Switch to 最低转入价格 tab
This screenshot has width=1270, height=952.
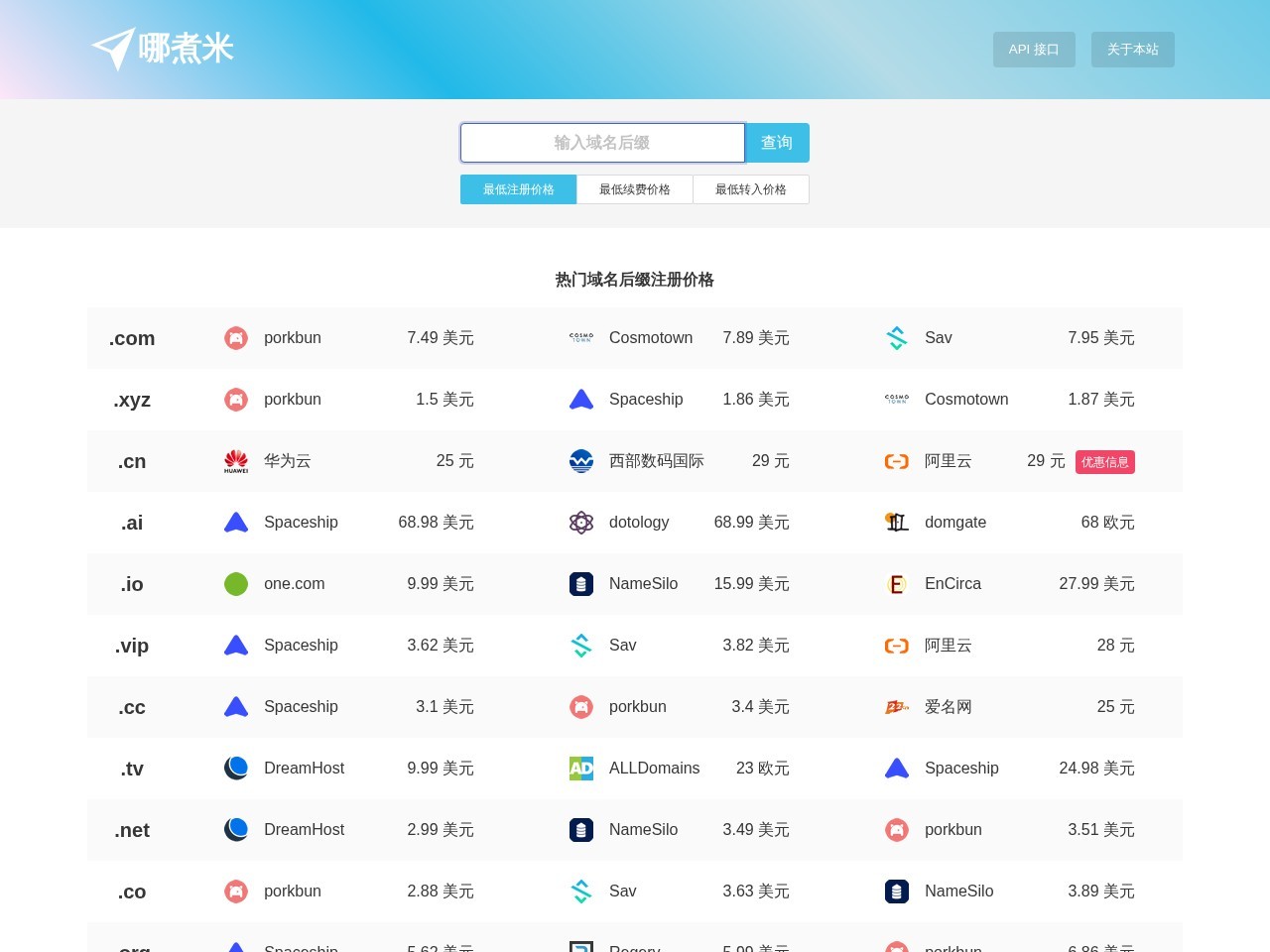pyautogui.click(x=751, y=189)
